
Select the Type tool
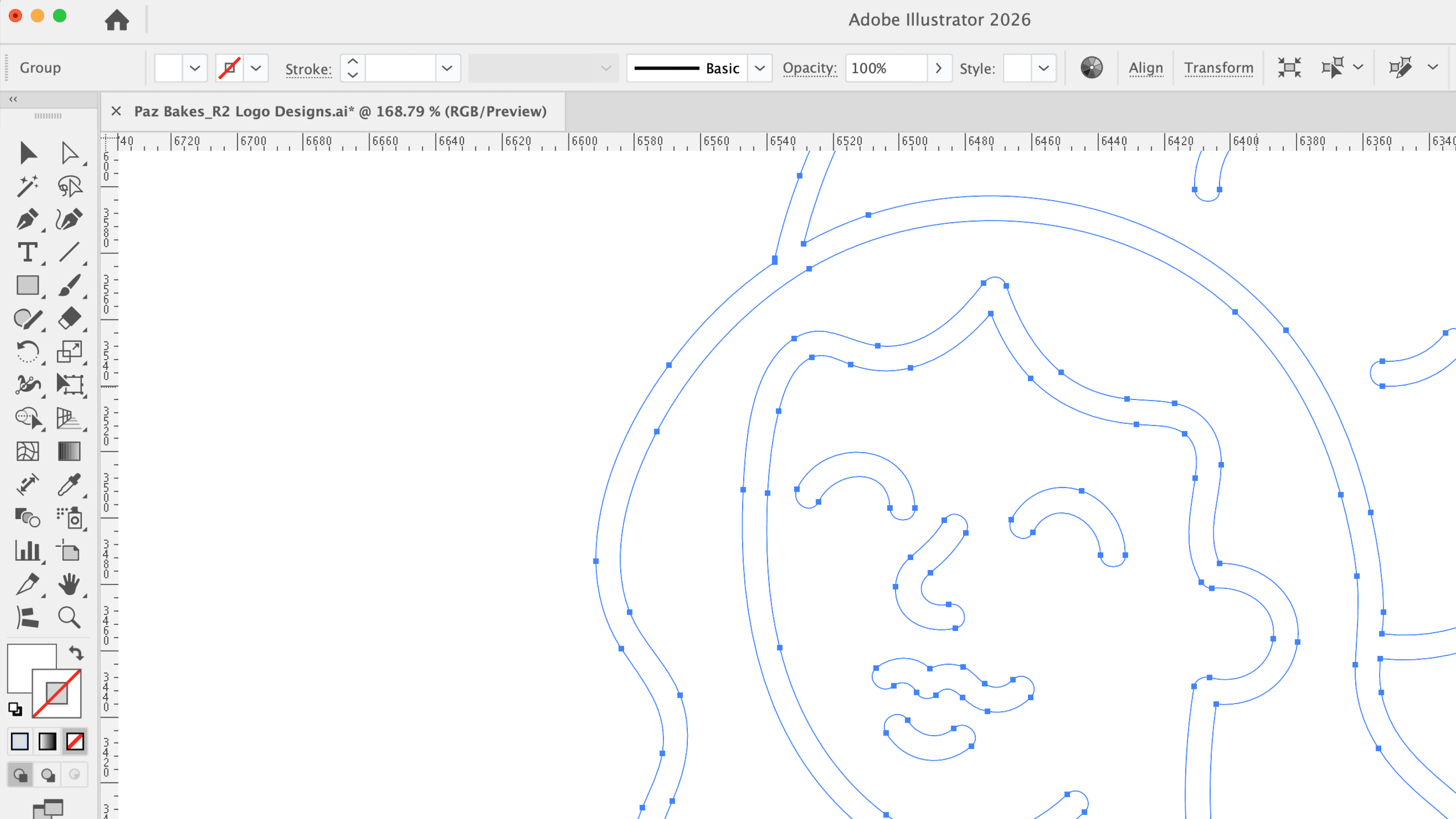pos(27,252)
